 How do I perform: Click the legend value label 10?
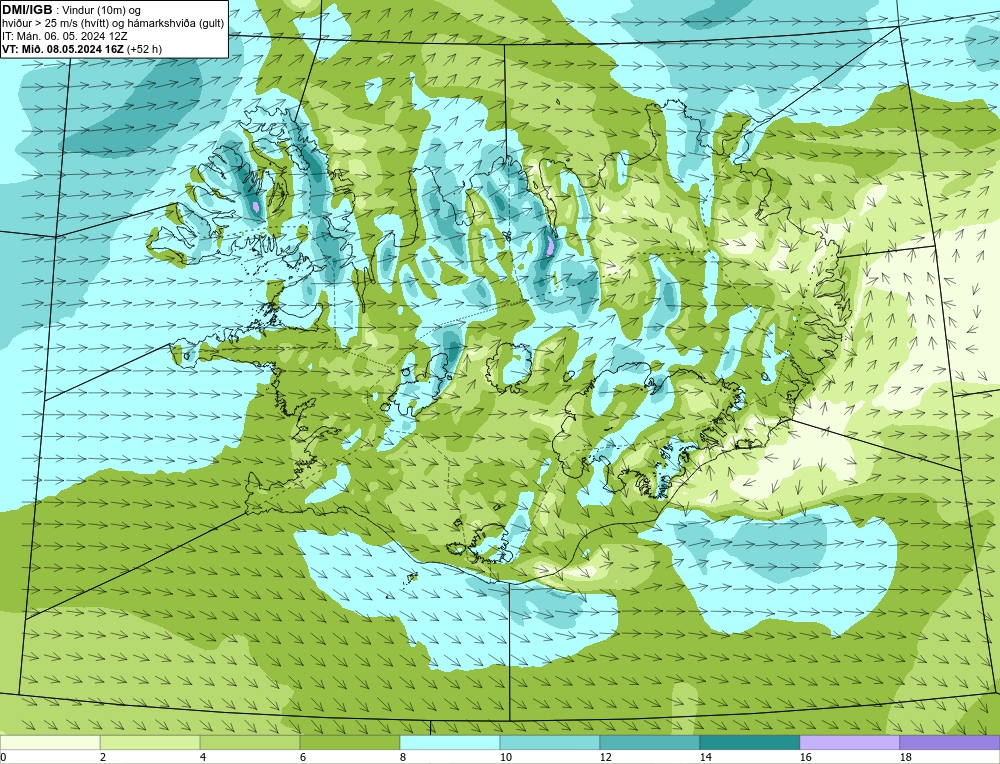506,757
